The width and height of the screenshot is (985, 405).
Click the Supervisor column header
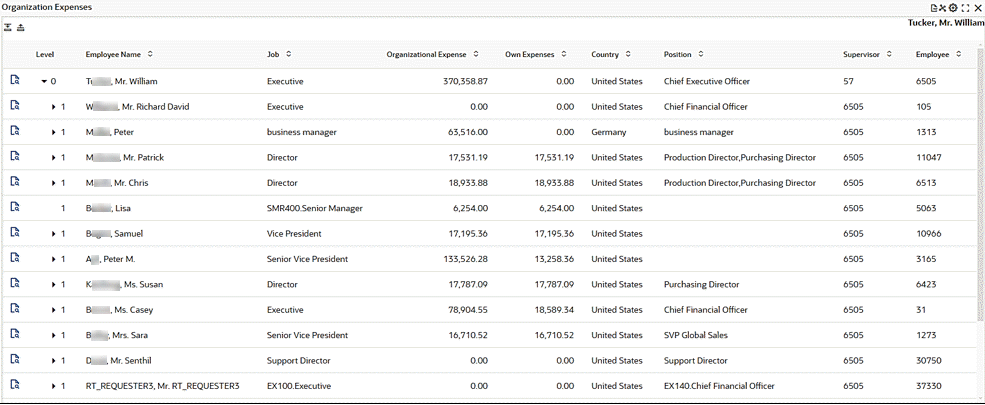pos(861,54)
